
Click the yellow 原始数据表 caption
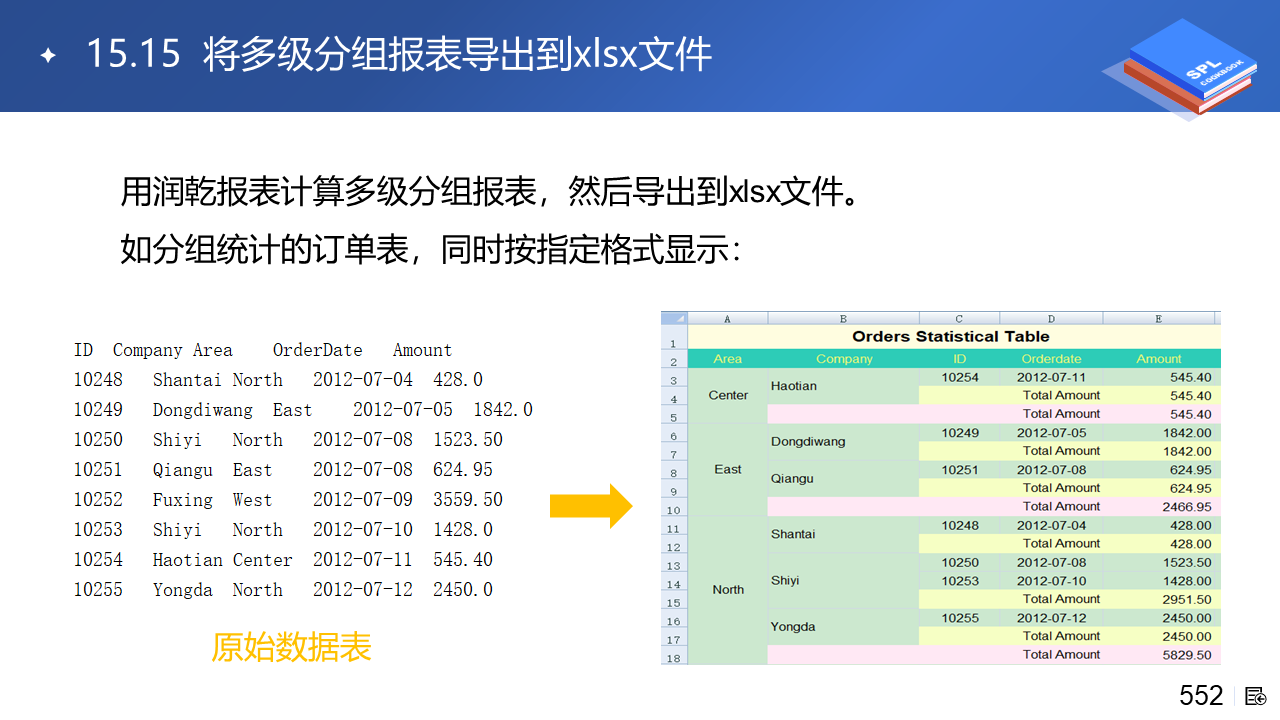click(291, 647)
